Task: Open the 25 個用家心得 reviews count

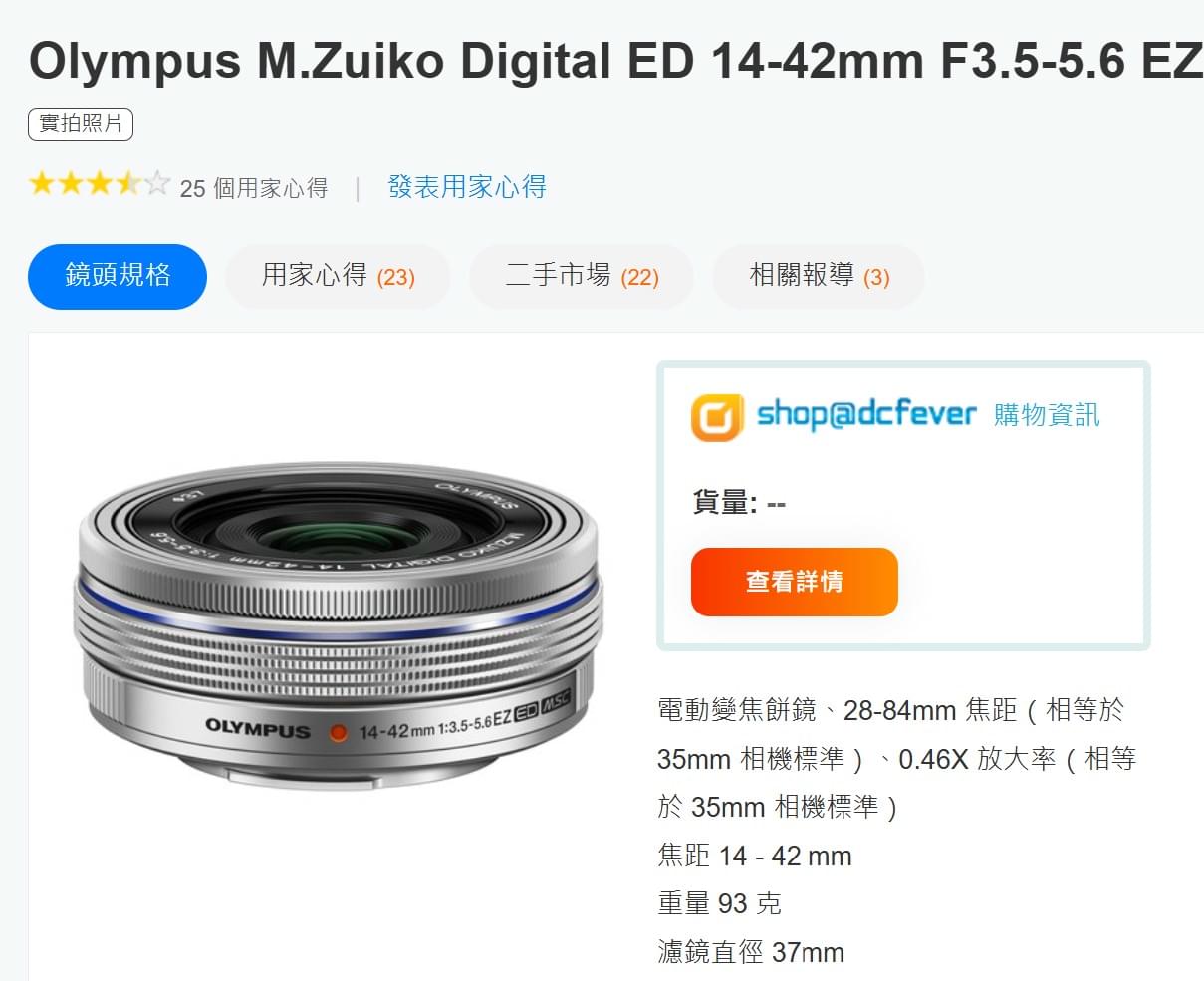Action: [x=254, y=188]
